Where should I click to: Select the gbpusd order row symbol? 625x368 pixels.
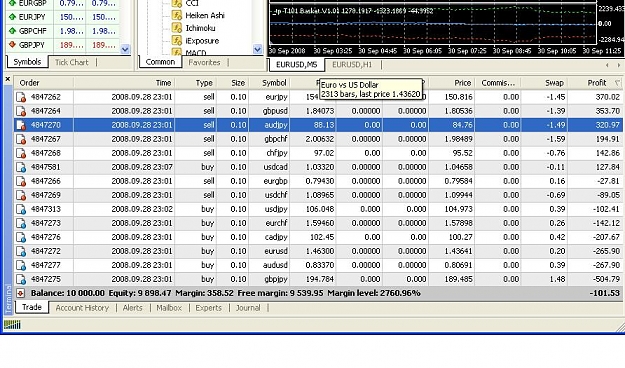(x=275, y=111)
